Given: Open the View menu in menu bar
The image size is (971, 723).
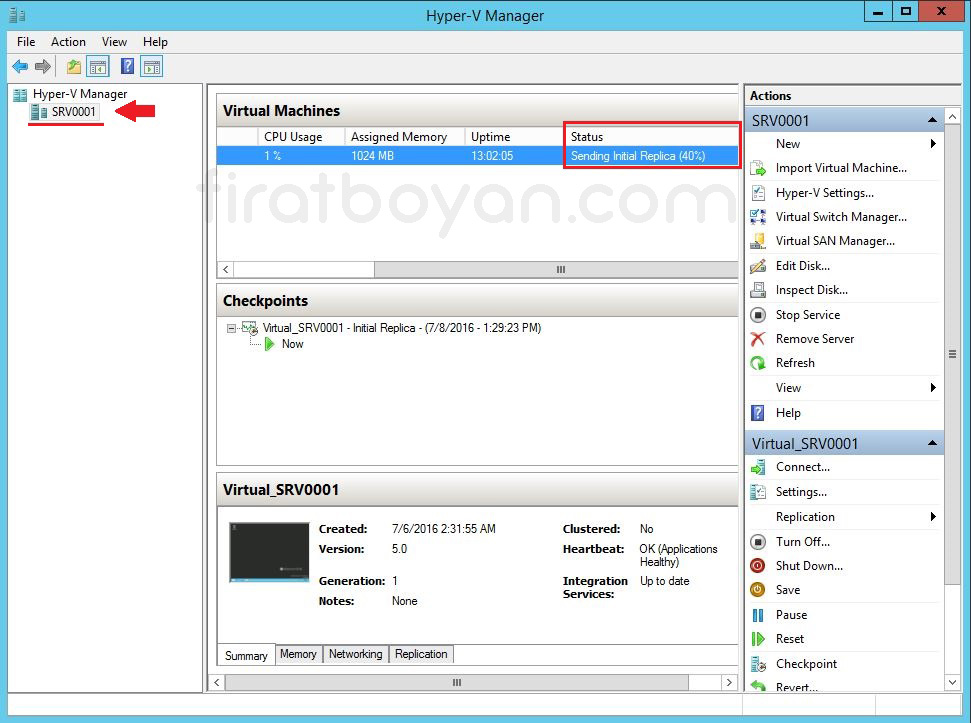Looking at the screenshot, I should click(x=115, y=41).
